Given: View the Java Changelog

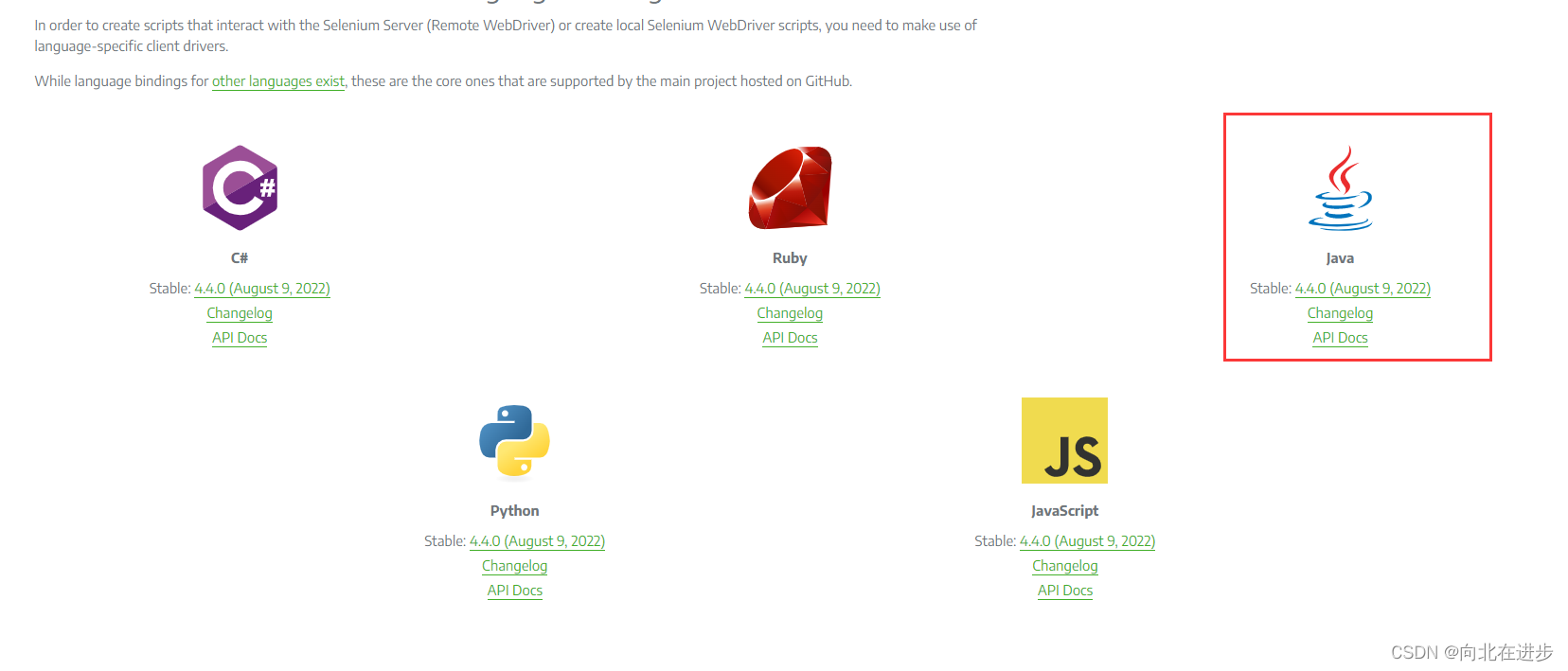Looking at the screenshot, I should coord(1340,313).
